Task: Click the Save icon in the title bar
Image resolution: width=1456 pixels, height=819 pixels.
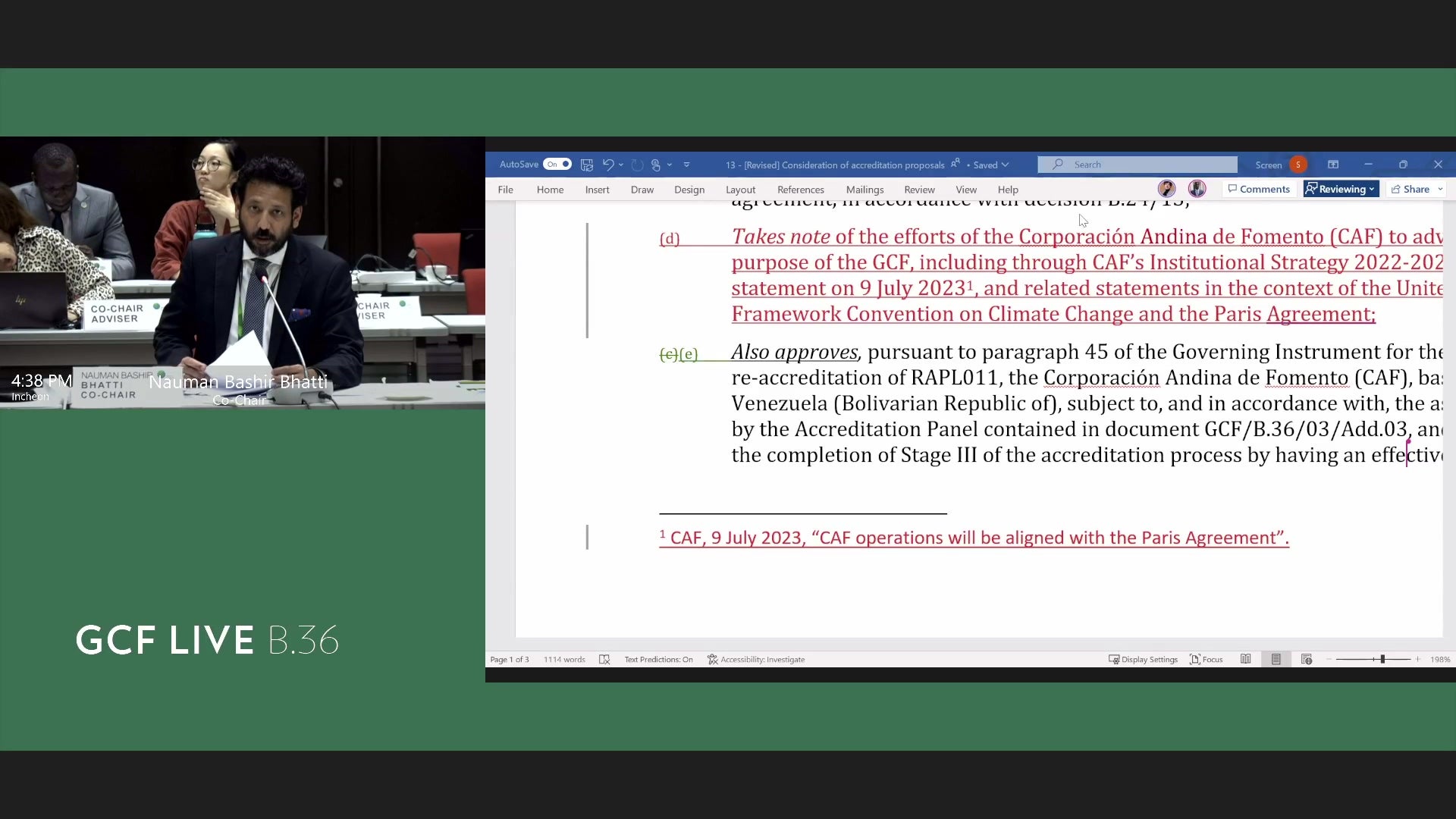Action: (x=587, y=165)
